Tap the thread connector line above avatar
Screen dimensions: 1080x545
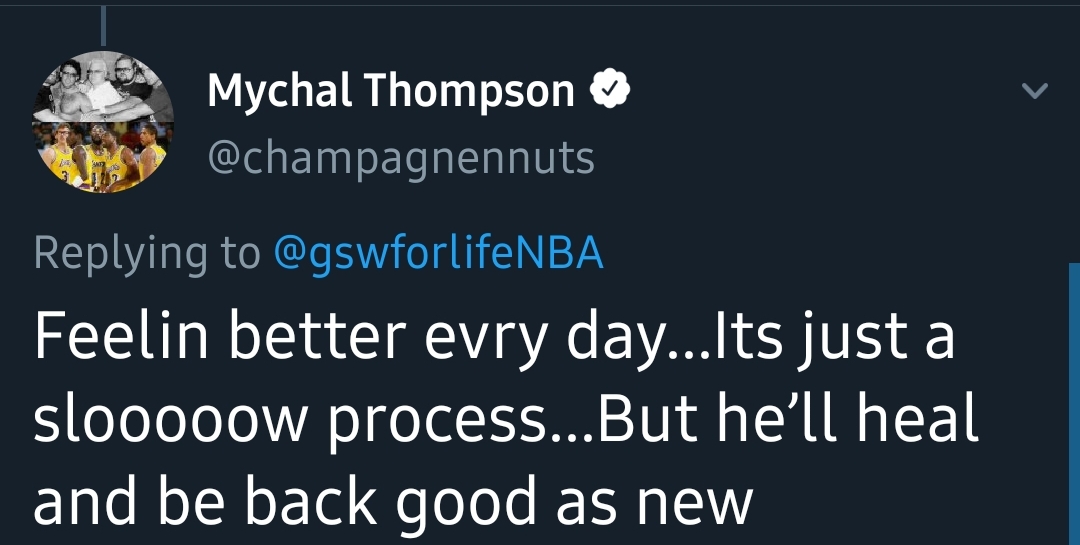pos(101,24)
